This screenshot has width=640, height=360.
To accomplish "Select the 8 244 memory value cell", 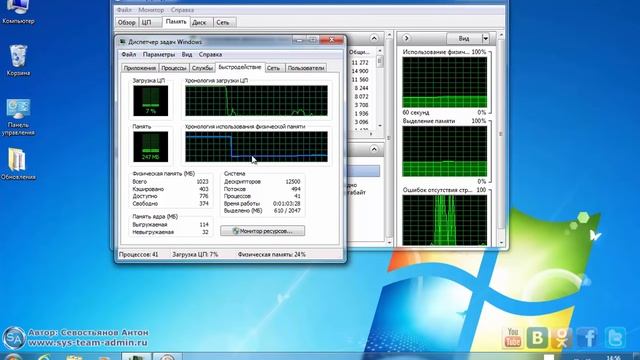I will [361, 88].
